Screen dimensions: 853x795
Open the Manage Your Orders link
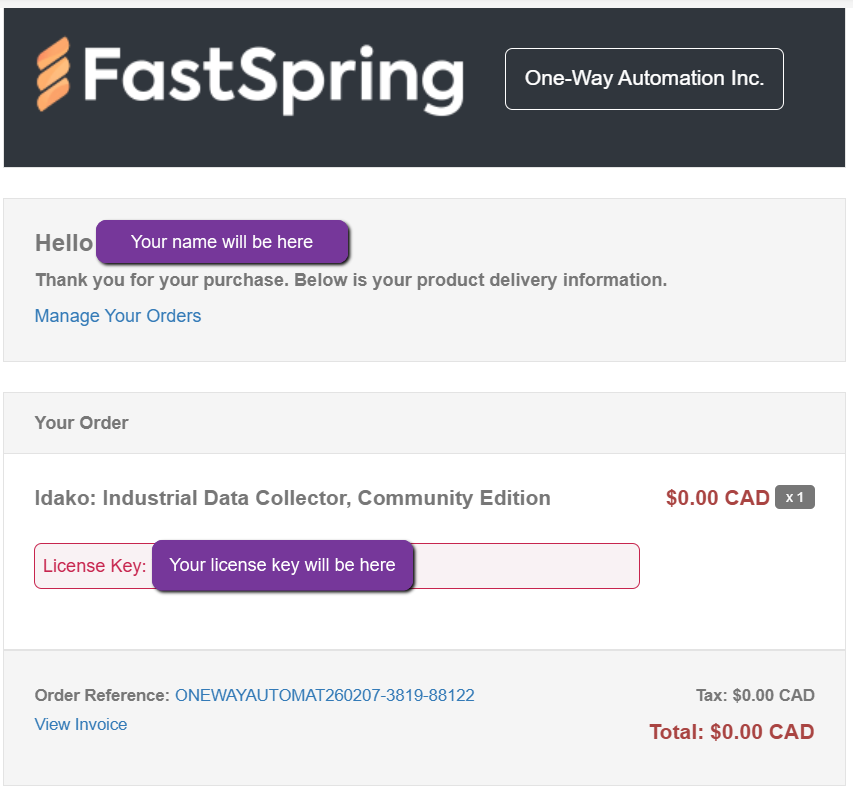(x=118, y=316)
